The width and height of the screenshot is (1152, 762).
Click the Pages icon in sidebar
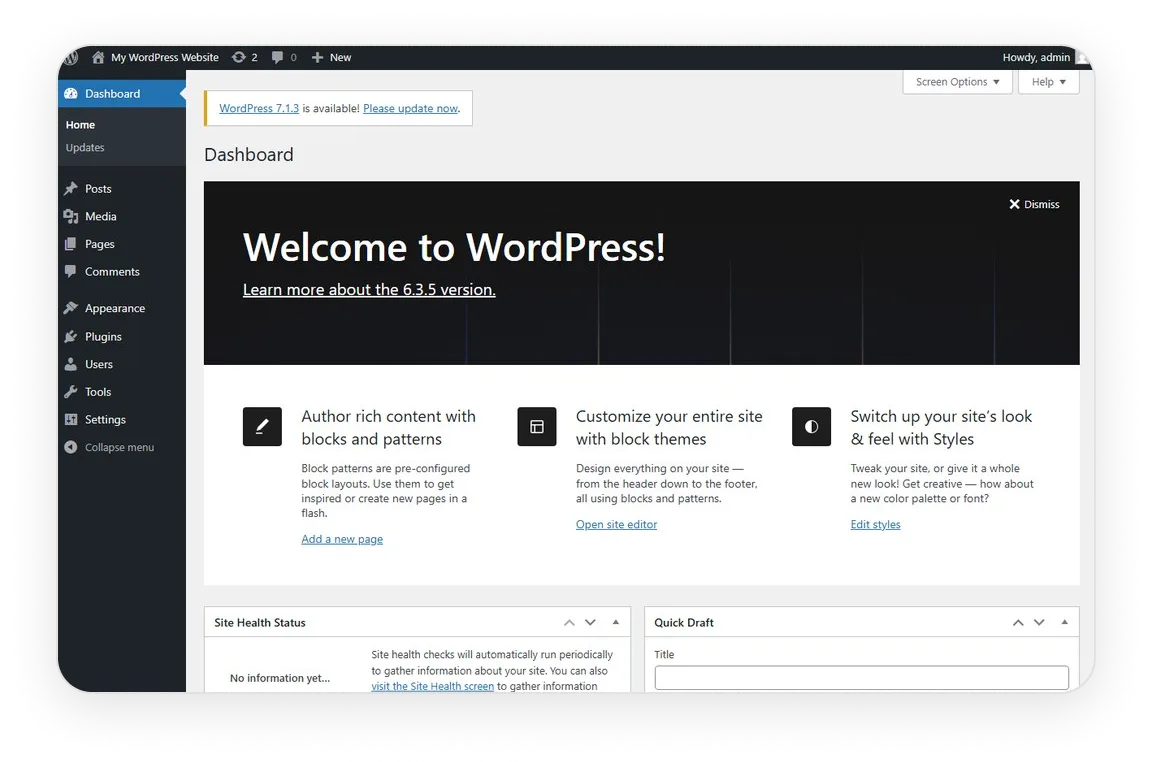click(x=71, y=244)
